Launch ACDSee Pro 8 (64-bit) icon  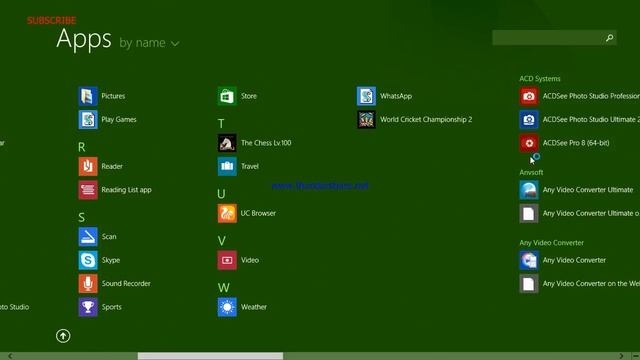529,143
